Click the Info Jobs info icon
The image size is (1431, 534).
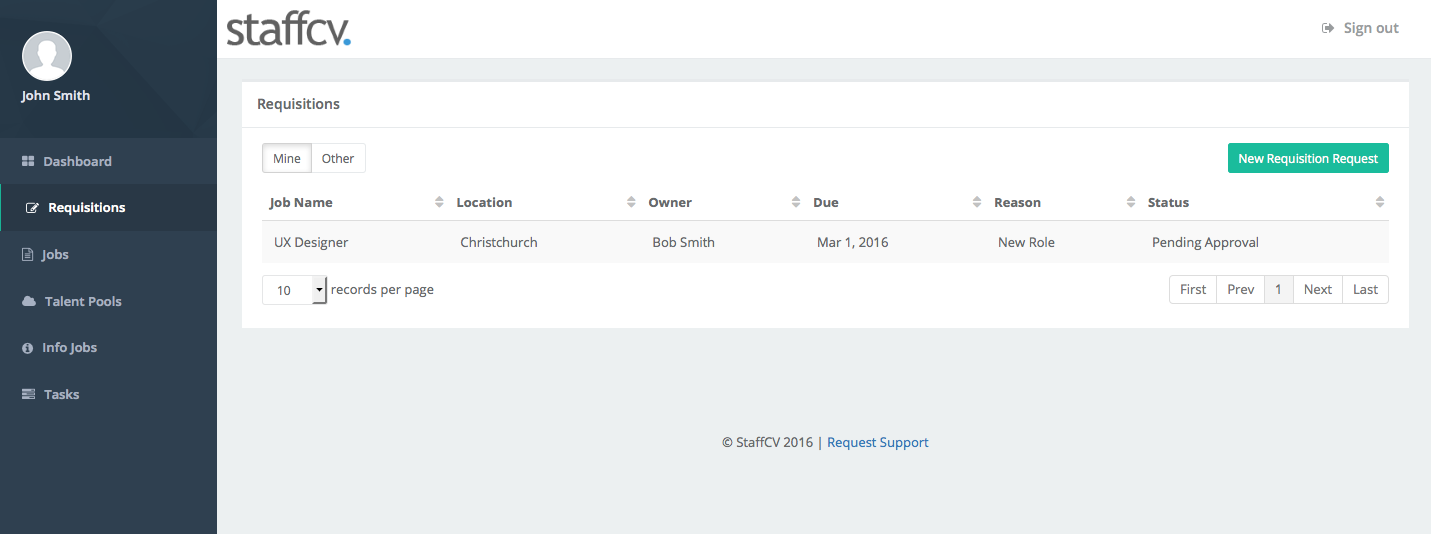[x=28, y=348]
